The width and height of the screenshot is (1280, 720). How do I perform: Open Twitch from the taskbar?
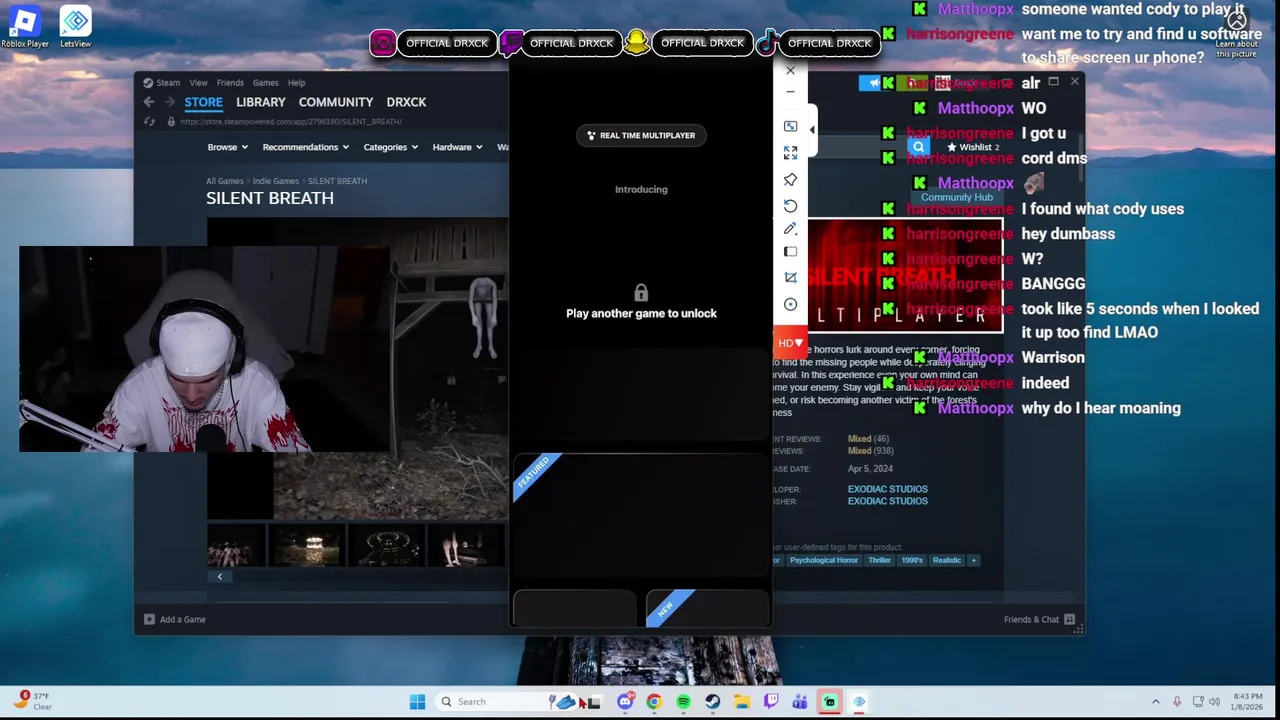click(771, 702)
